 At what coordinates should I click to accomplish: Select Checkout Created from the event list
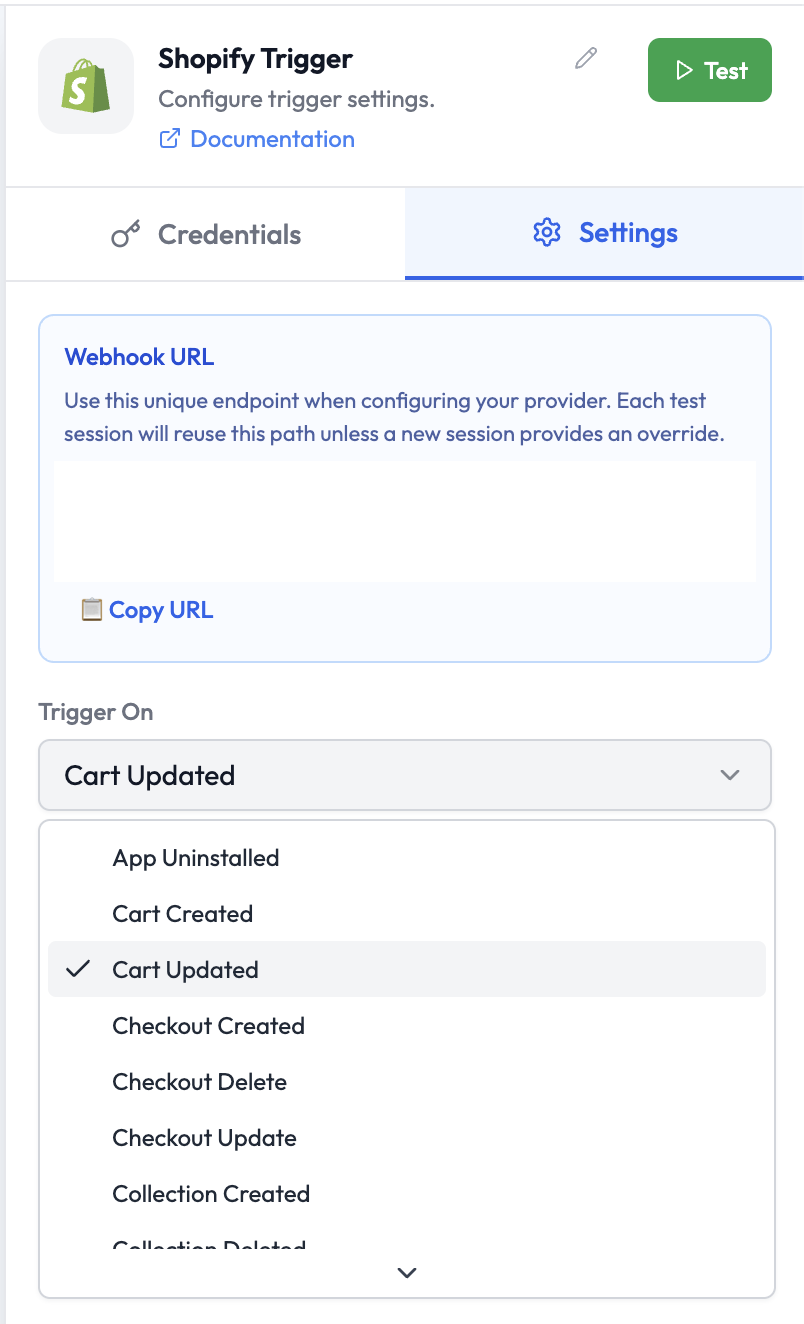coord(208,1026)
